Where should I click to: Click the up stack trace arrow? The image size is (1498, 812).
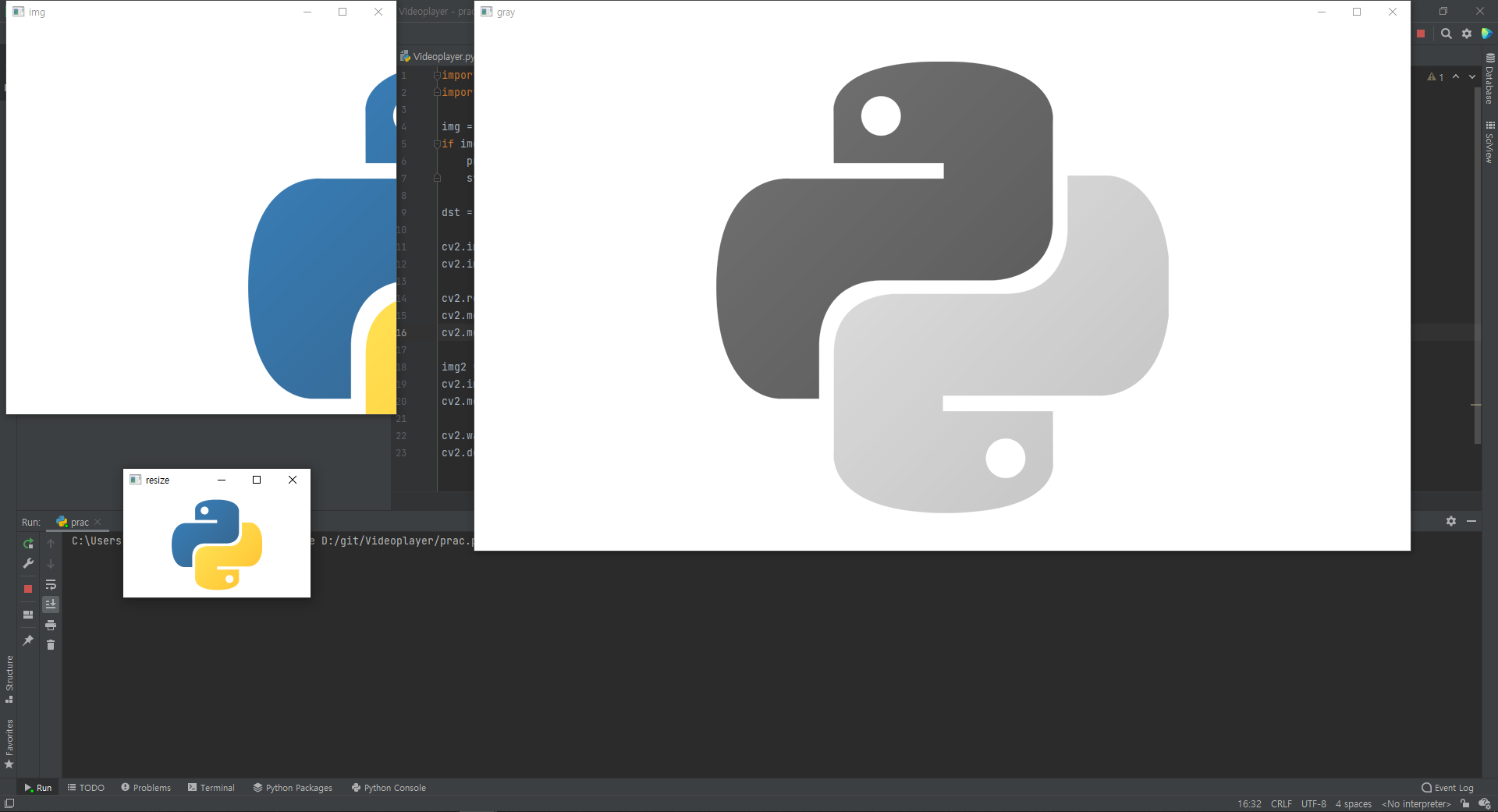coord(51,544)
